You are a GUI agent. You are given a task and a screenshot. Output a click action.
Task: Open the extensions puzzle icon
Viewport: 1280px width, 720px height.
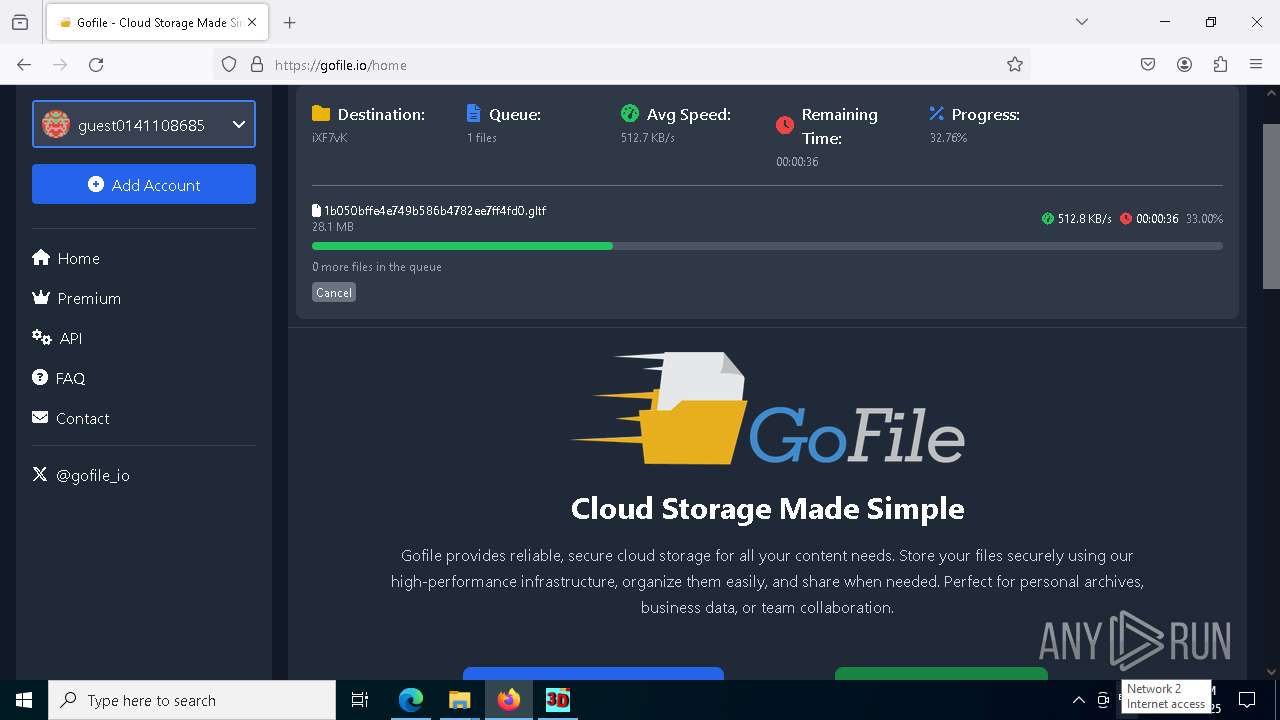click(x=1220, y=64)
